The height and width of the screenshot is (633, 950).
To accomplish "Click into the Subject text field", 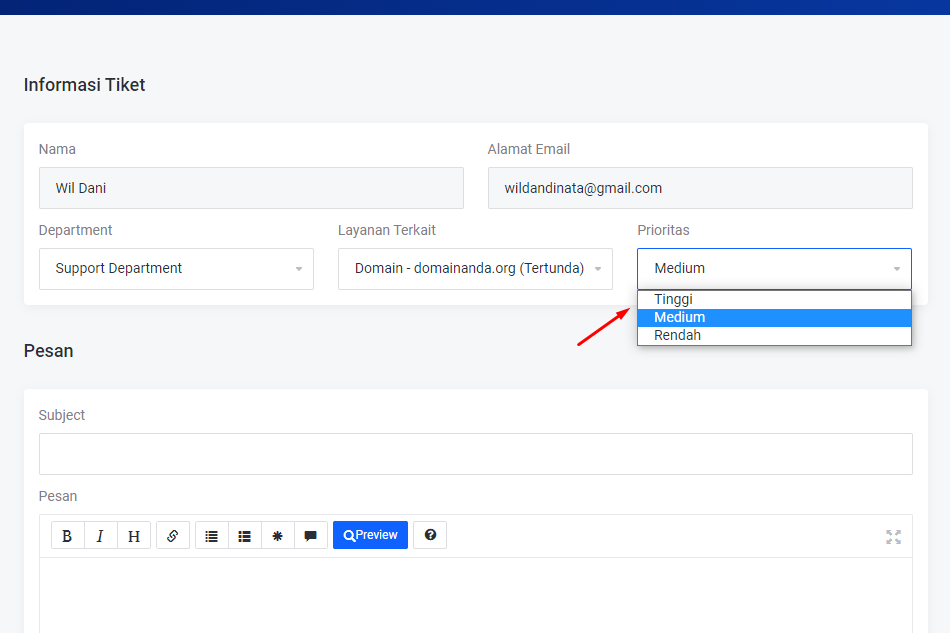I will pos(475,454).
